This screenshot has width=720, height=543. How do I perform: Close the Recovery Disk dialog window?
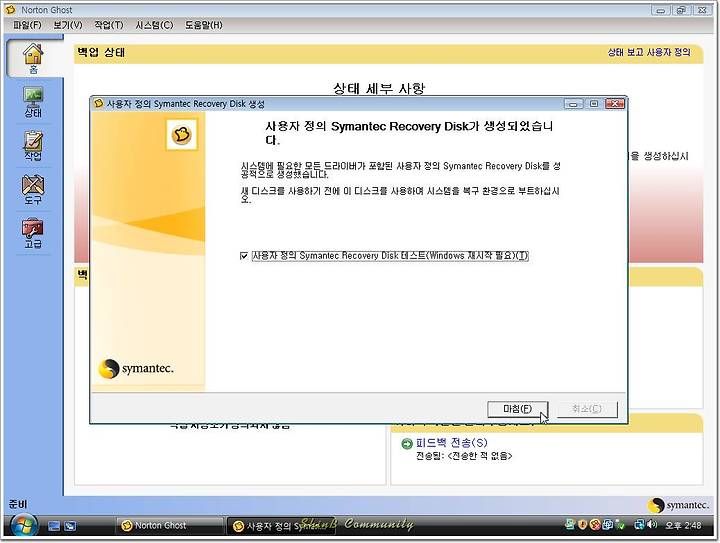pyautogui.click(x=614, y=104)
